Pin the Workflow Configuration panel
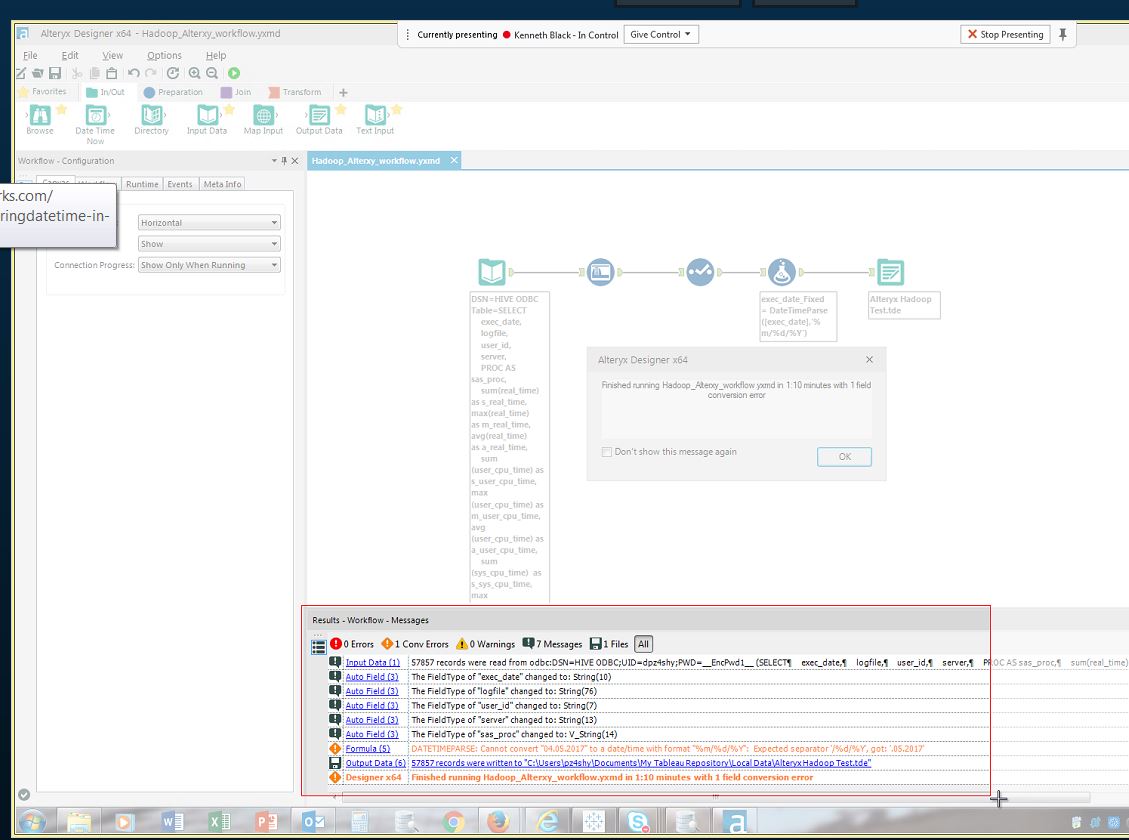Viewport: 1129px width, 840px height. pos(284,161)
